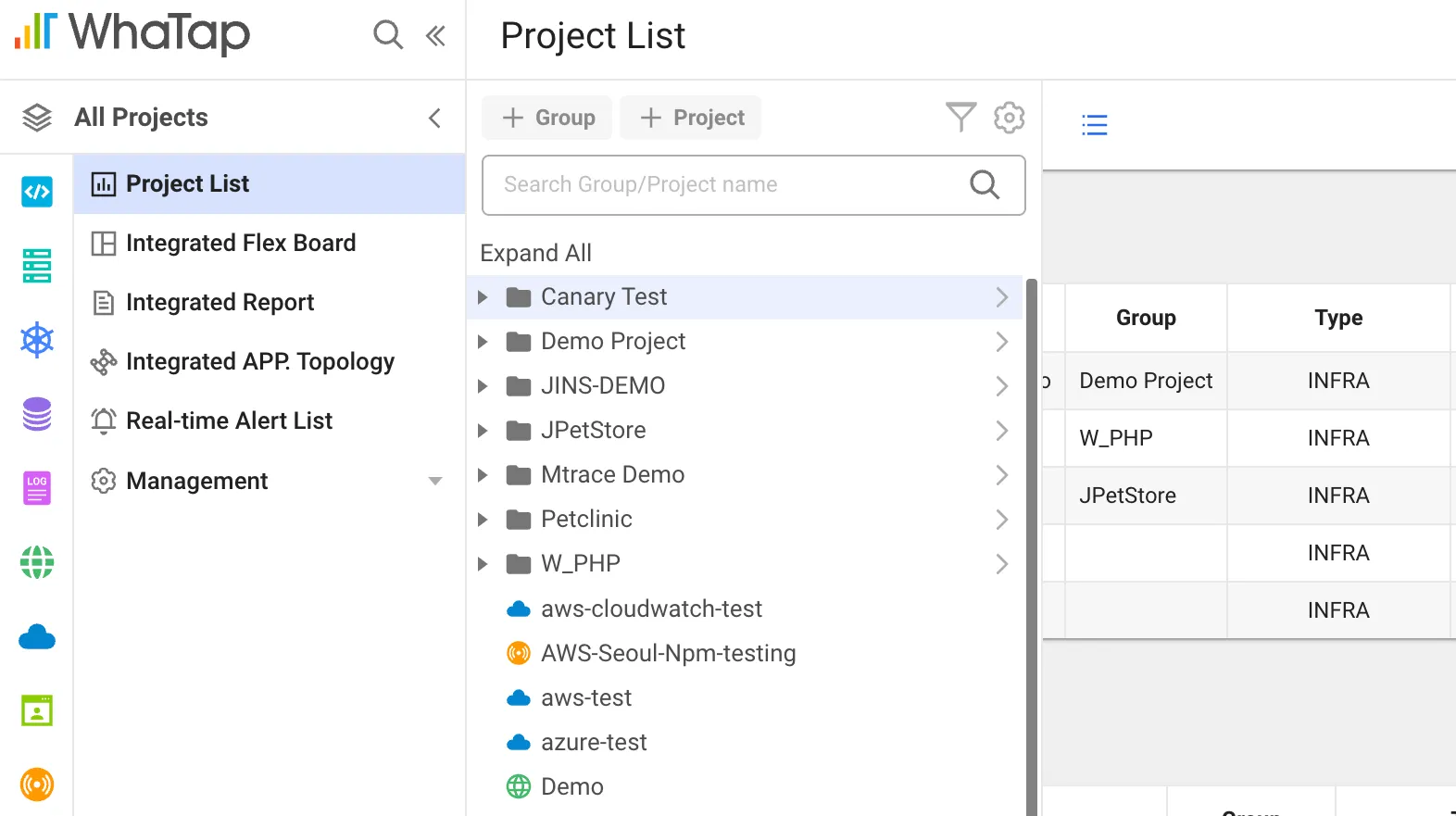
Task: Expand the JPetStore group triangle
Action: [x=483, y=431]
